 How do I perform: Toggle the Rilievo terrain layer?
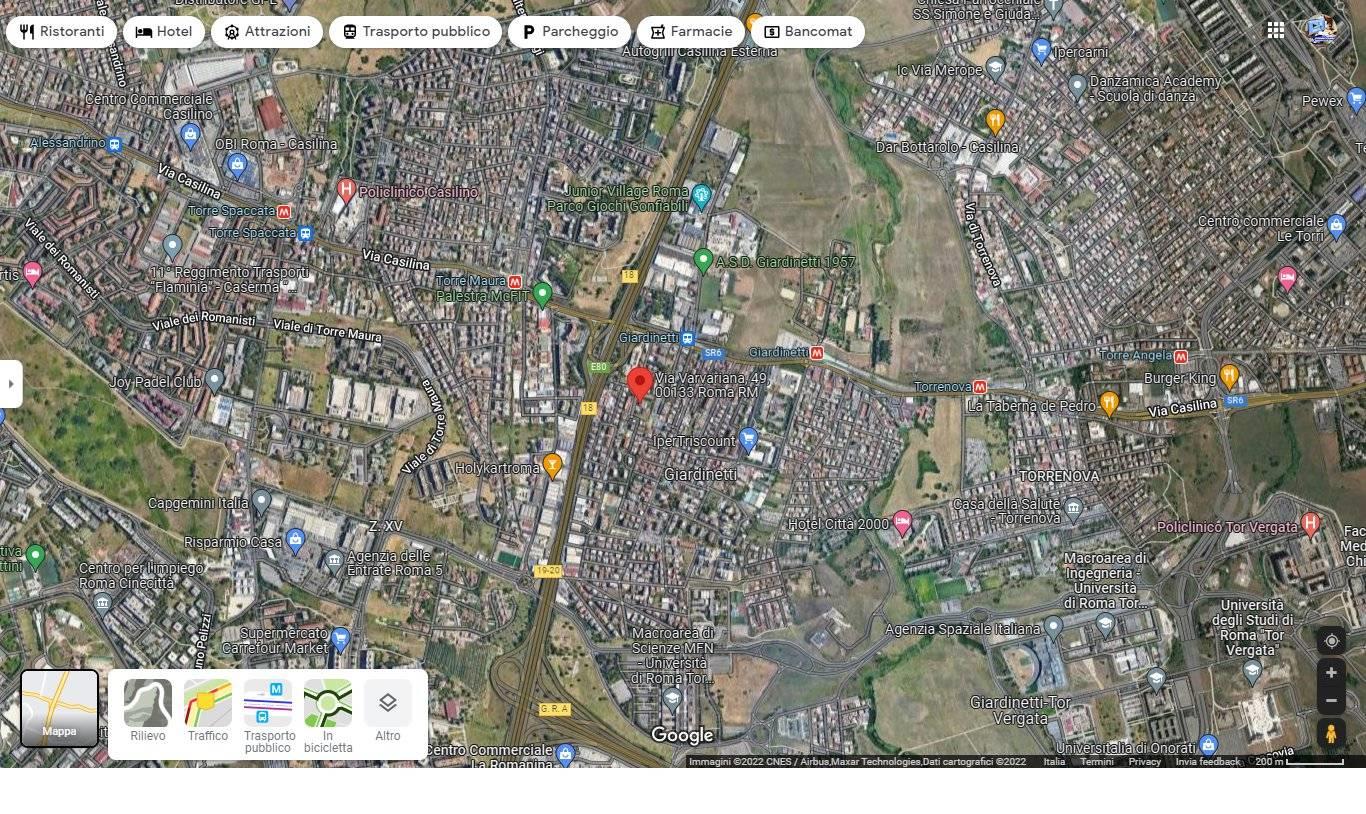[148, 711]
